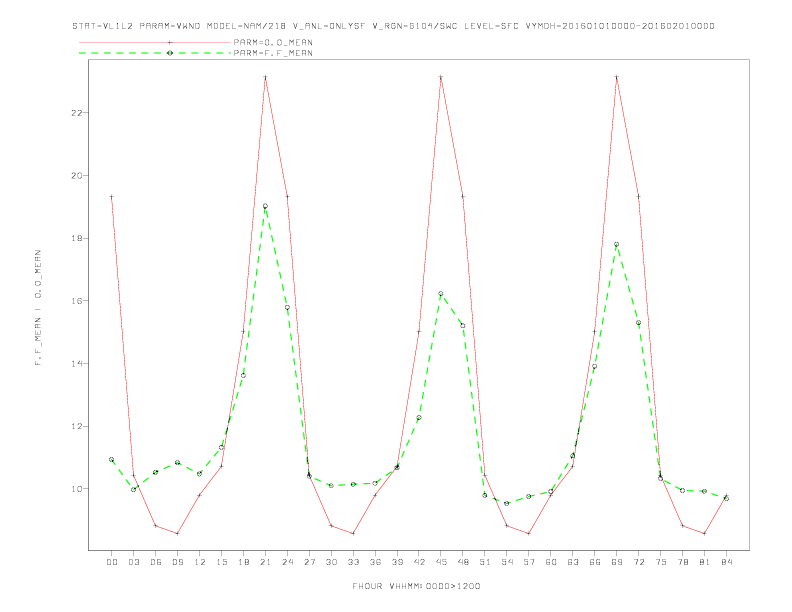Select x-axis forecast hour label 63

[x=573, y=562]
